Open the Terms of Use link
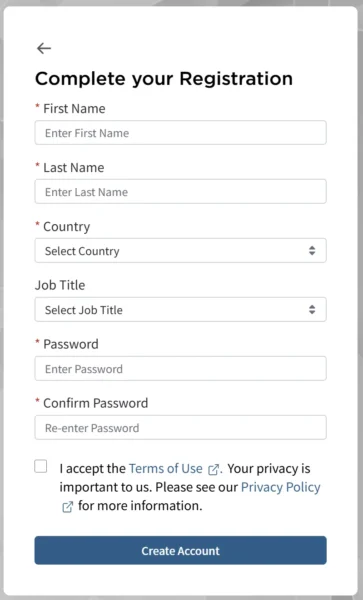 click(166, 468)
